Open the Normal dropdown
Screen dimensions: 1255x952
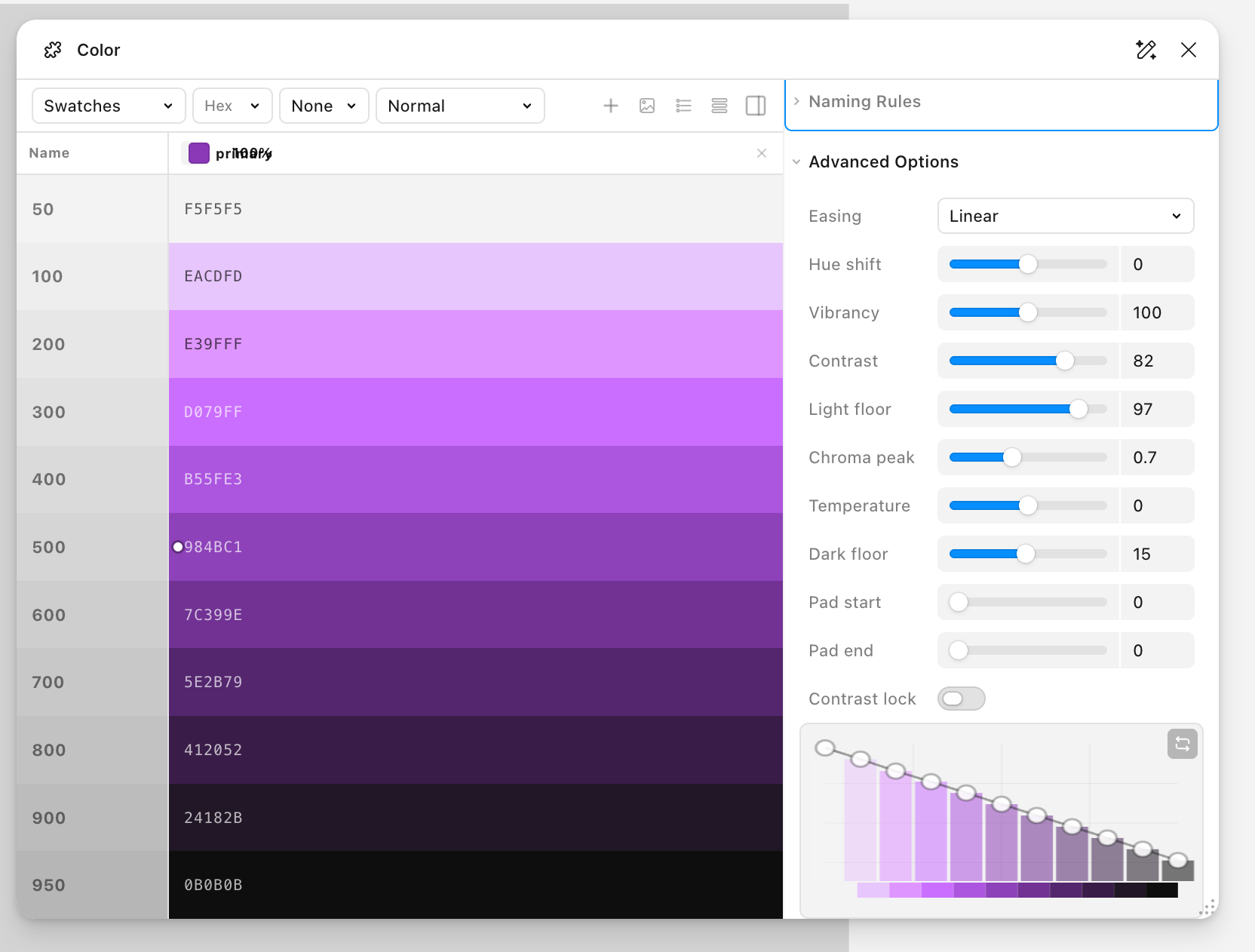[460, 106]
